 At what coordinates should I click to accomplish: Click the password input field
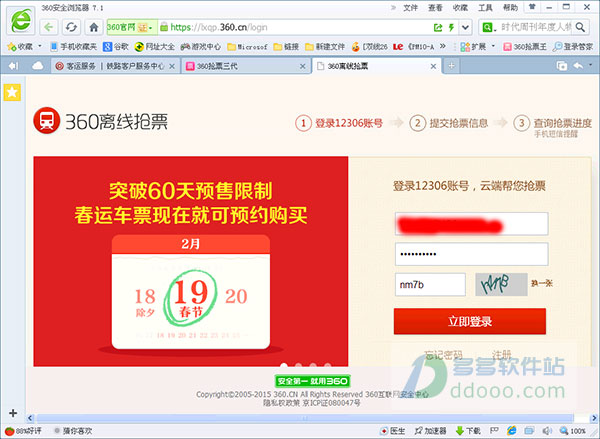471,254
